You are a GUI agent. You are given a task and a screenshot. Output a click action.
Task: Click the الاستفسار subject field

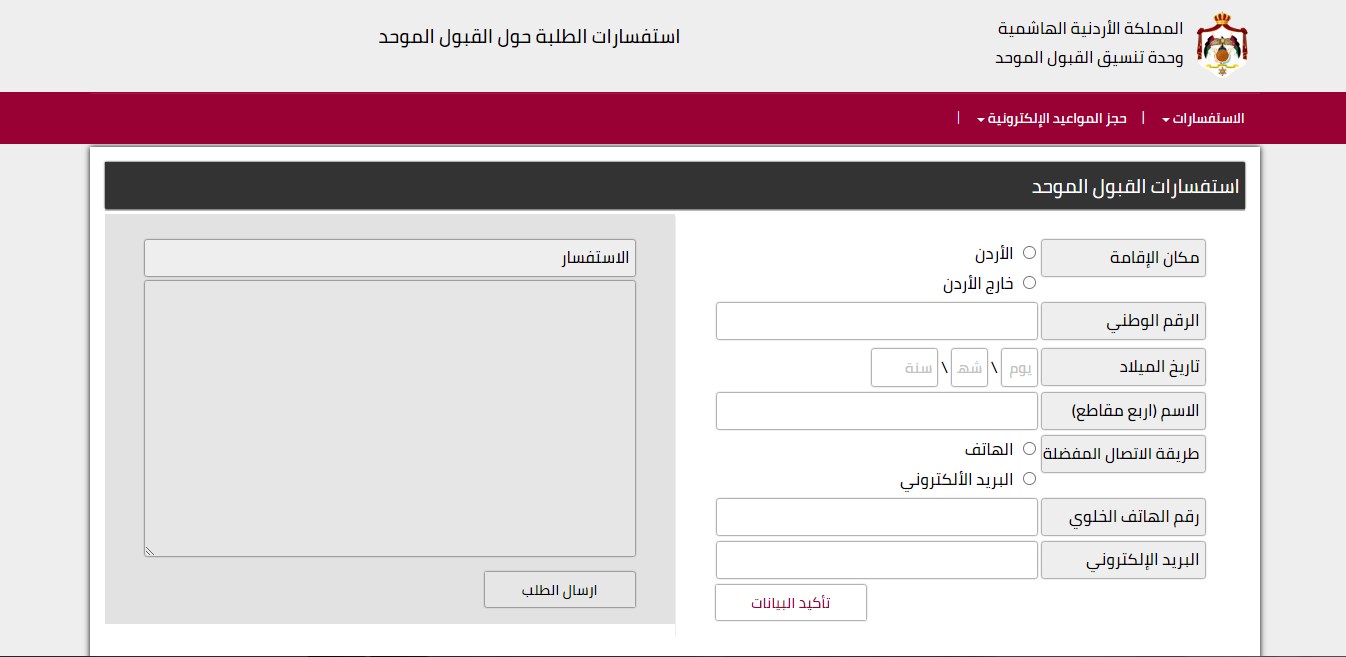(390, 257)
